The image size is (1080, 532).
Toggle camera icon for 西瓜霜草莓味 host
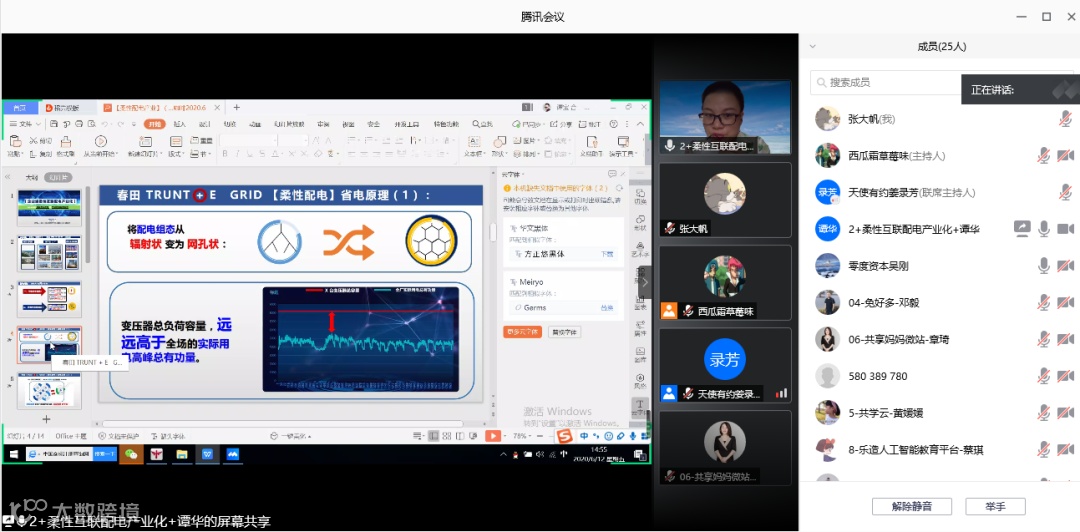pyautogui.click(x=1066, y=156)
